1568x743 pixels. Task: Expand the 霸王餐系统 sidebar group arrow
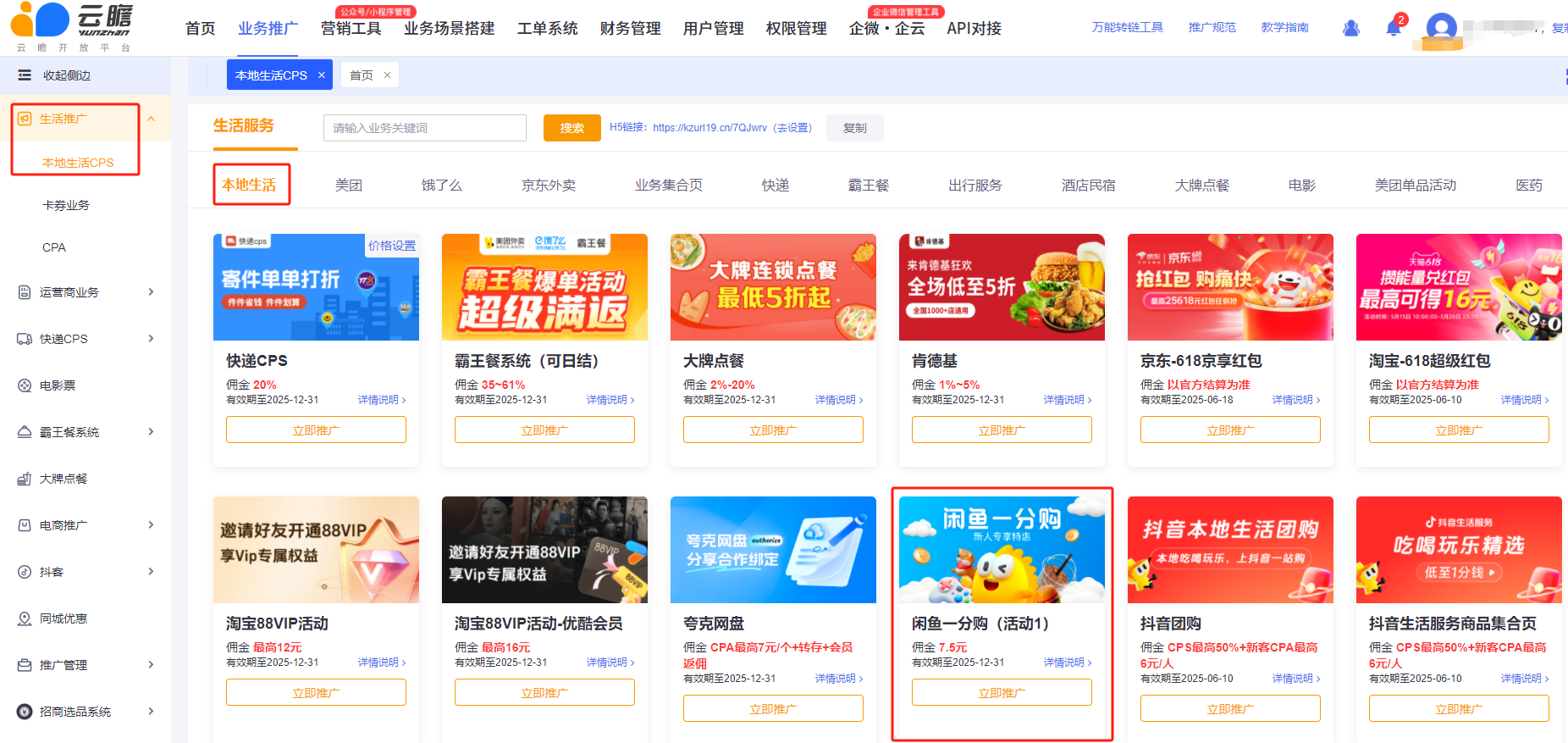pyautogui.click(x=152, y=432)
